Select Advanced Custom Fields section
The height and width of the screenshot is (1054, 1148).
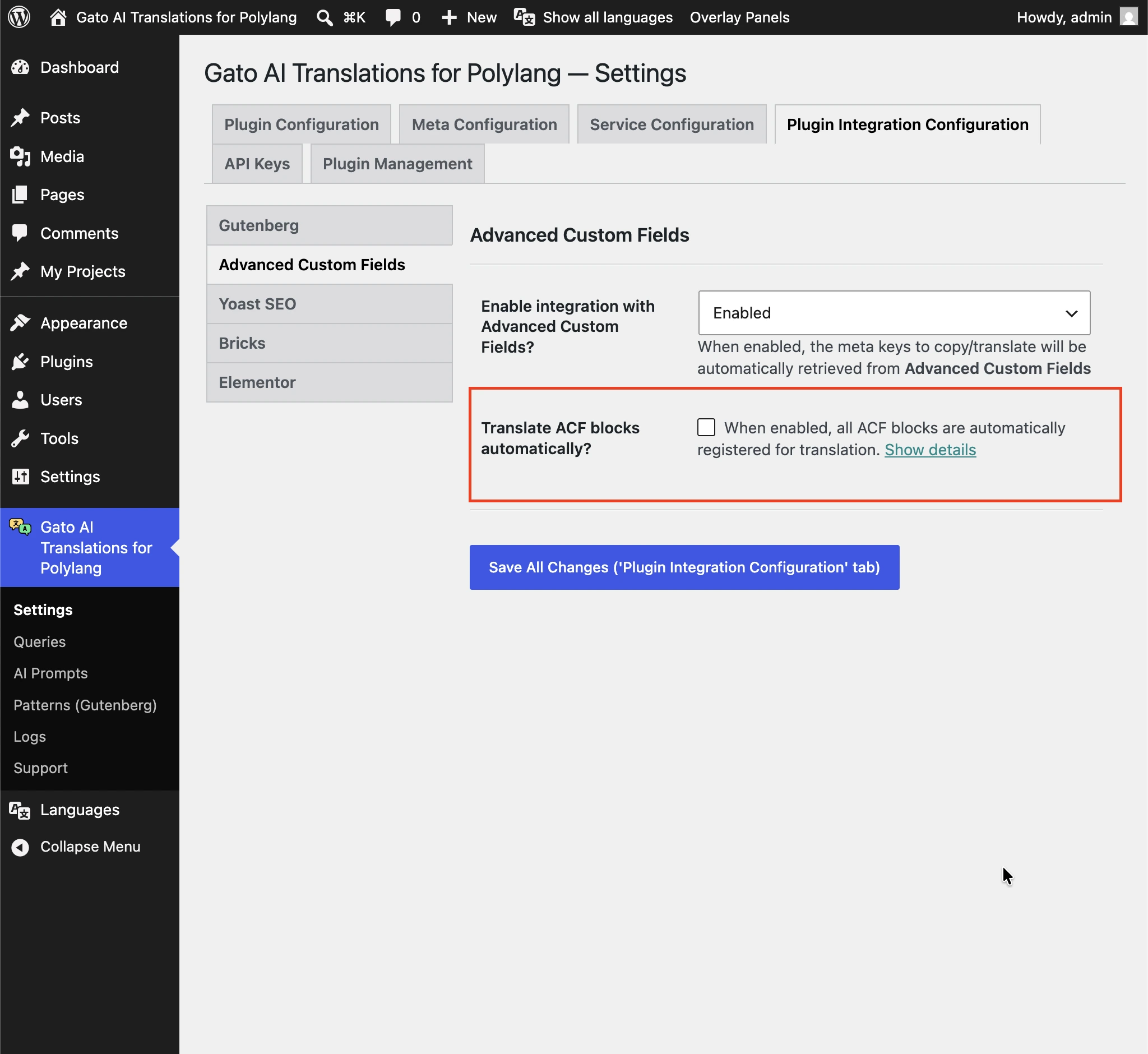[330, 265]
